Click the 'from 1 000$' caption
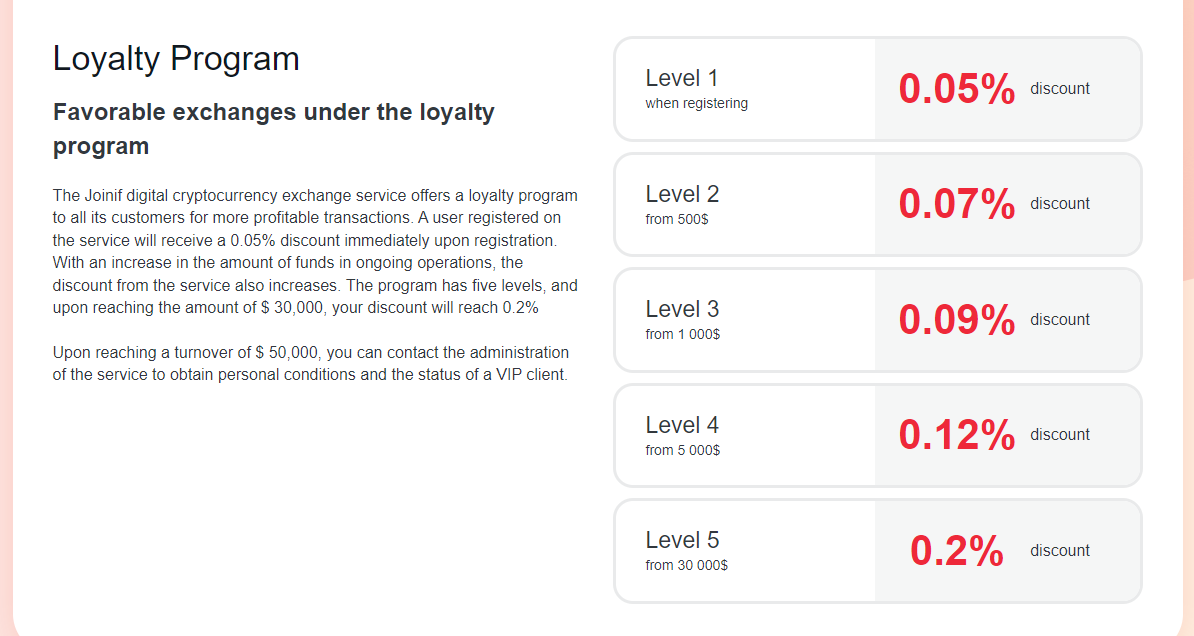 [x=683, y=334]
